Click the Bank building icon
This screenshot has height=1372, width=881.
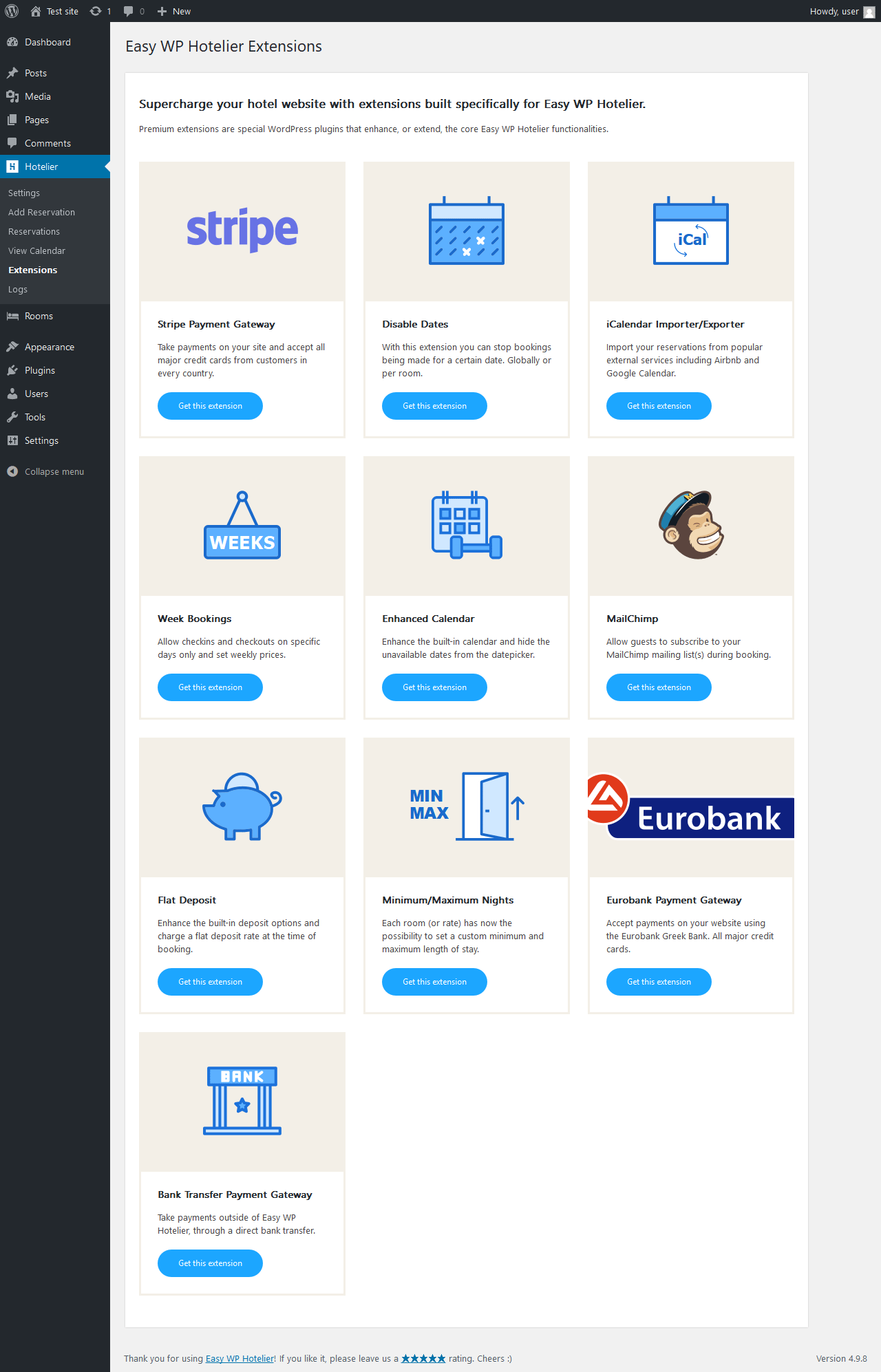coord(242,1101)
